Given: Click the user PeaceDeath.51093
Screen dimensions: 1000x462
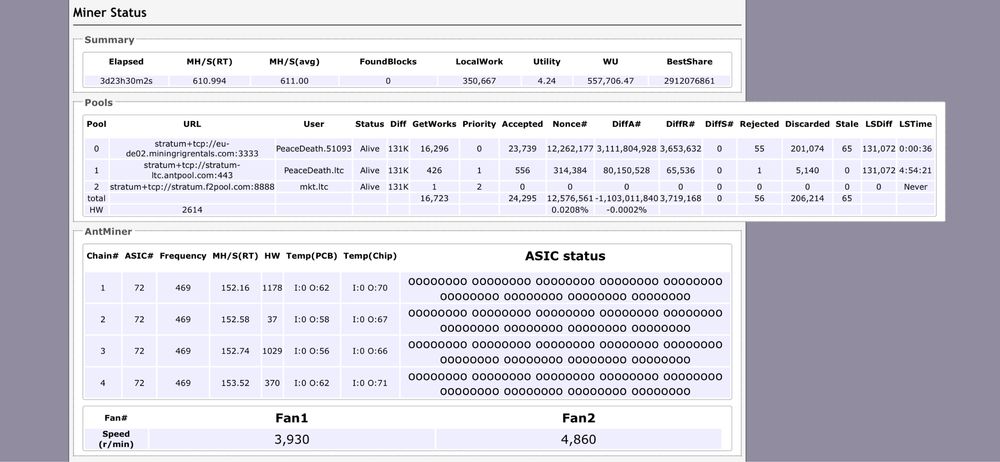Looking at the screenshot, I should point(314,149).
